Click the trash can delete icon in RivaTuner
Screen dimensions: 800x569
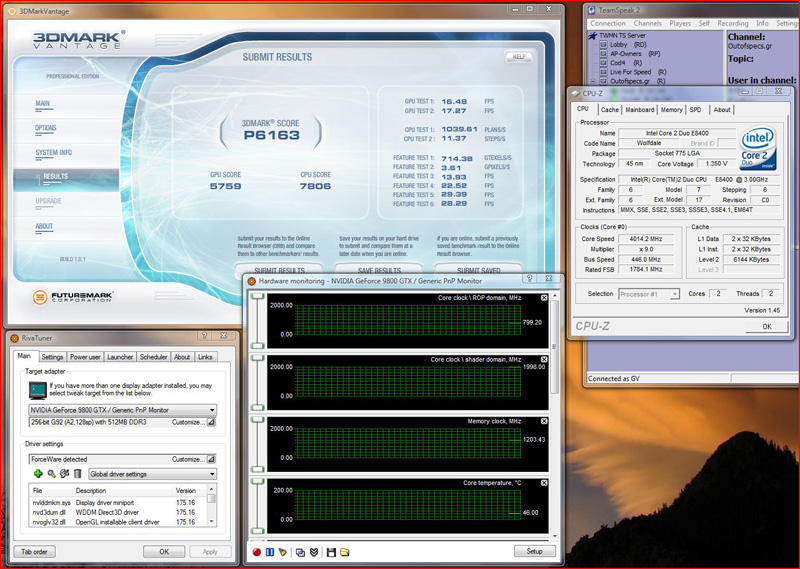click(x=78, y=474)
